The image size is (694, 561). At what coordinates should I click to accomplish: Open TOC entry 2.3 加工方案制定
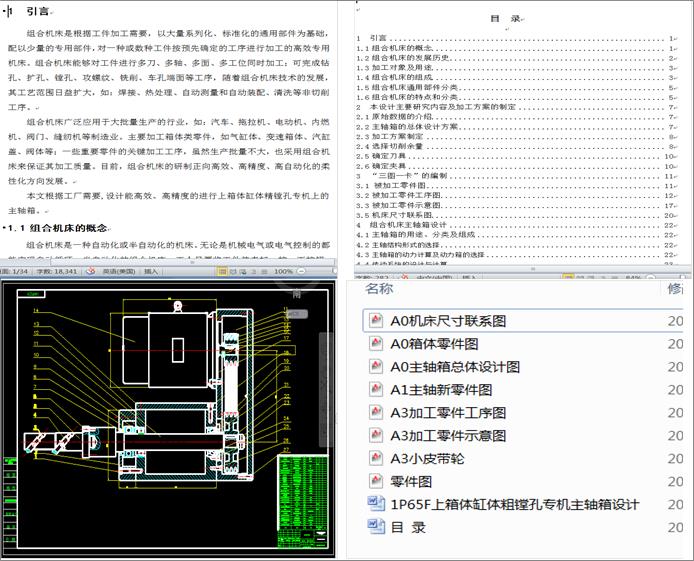click(x=517, y=137)
